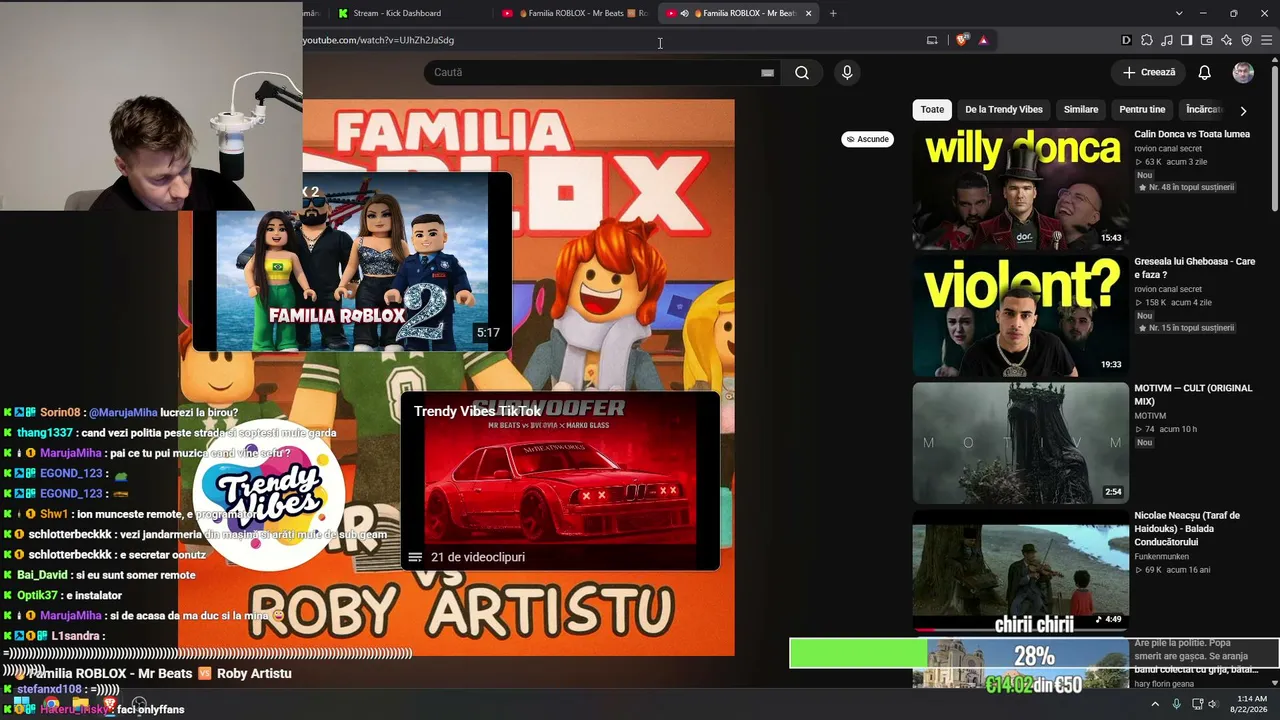Viewport: 1280px width, 720px height.
Task: Open the Nicolae Neacșu Balada video thumbnail
Action: [1020, 570]
